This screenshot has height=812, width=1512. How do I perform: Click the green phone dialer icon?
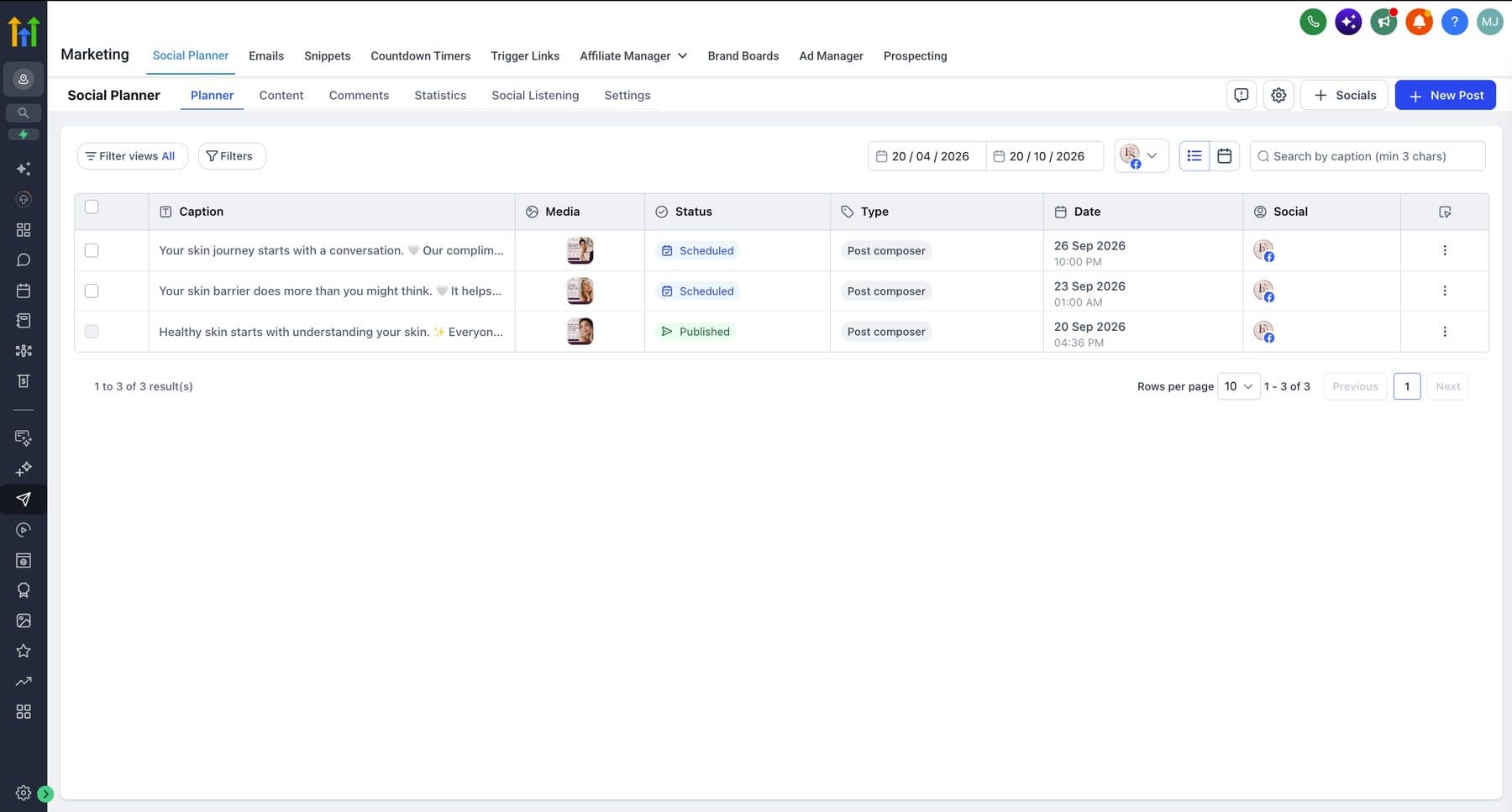point(1313,22)
